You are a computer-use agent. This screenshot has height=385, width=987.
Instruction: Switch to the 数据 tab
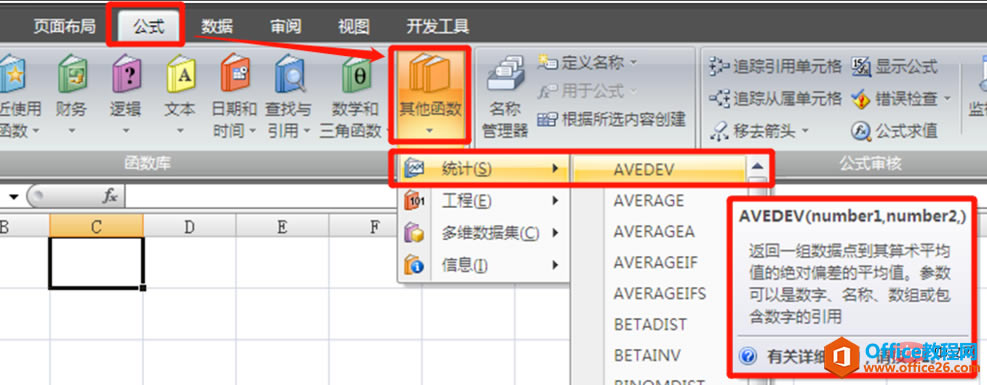coord(217,26)
